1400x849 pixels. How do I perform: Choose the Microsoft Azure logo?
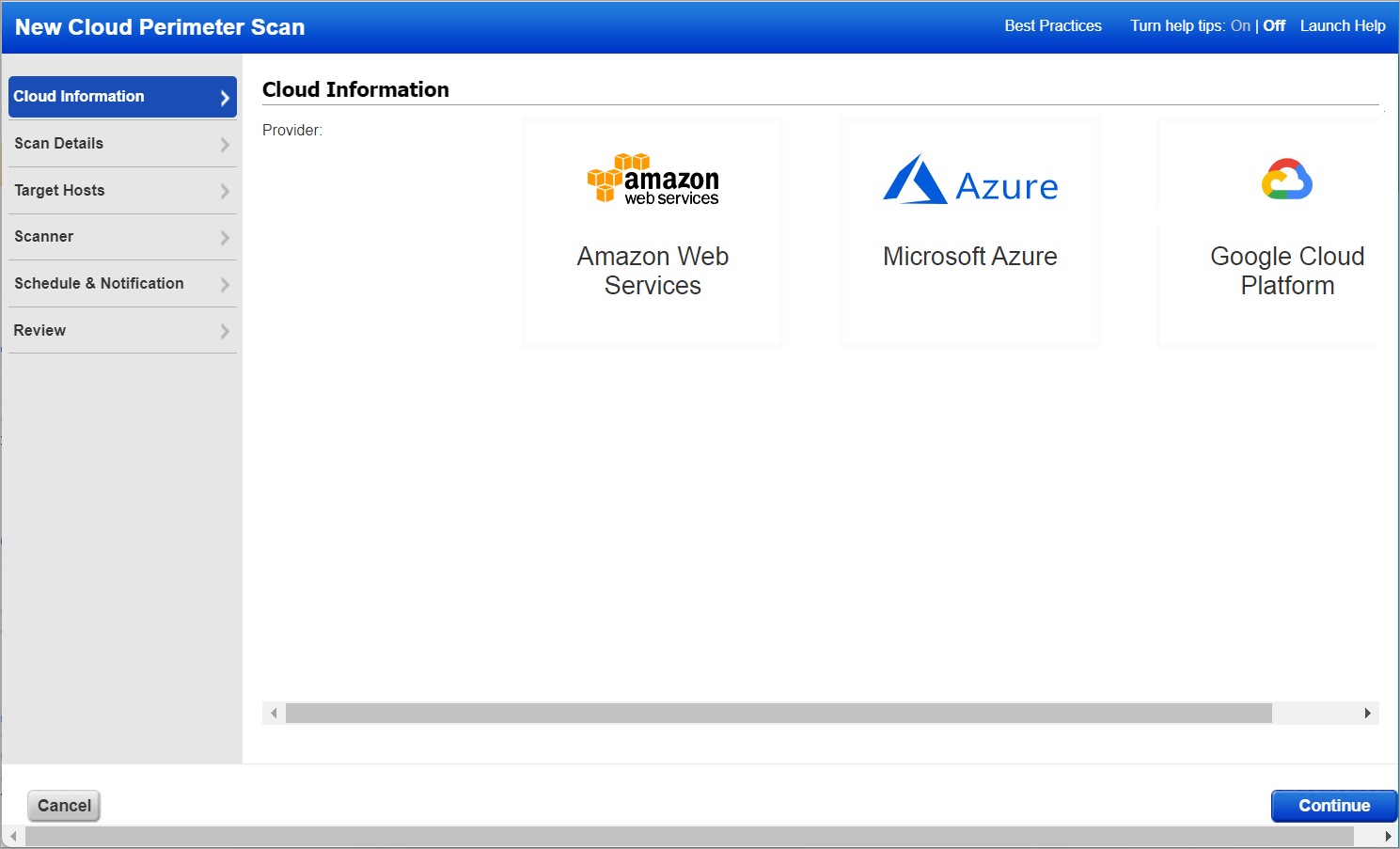pyautogui.click(x=970, y=180)
